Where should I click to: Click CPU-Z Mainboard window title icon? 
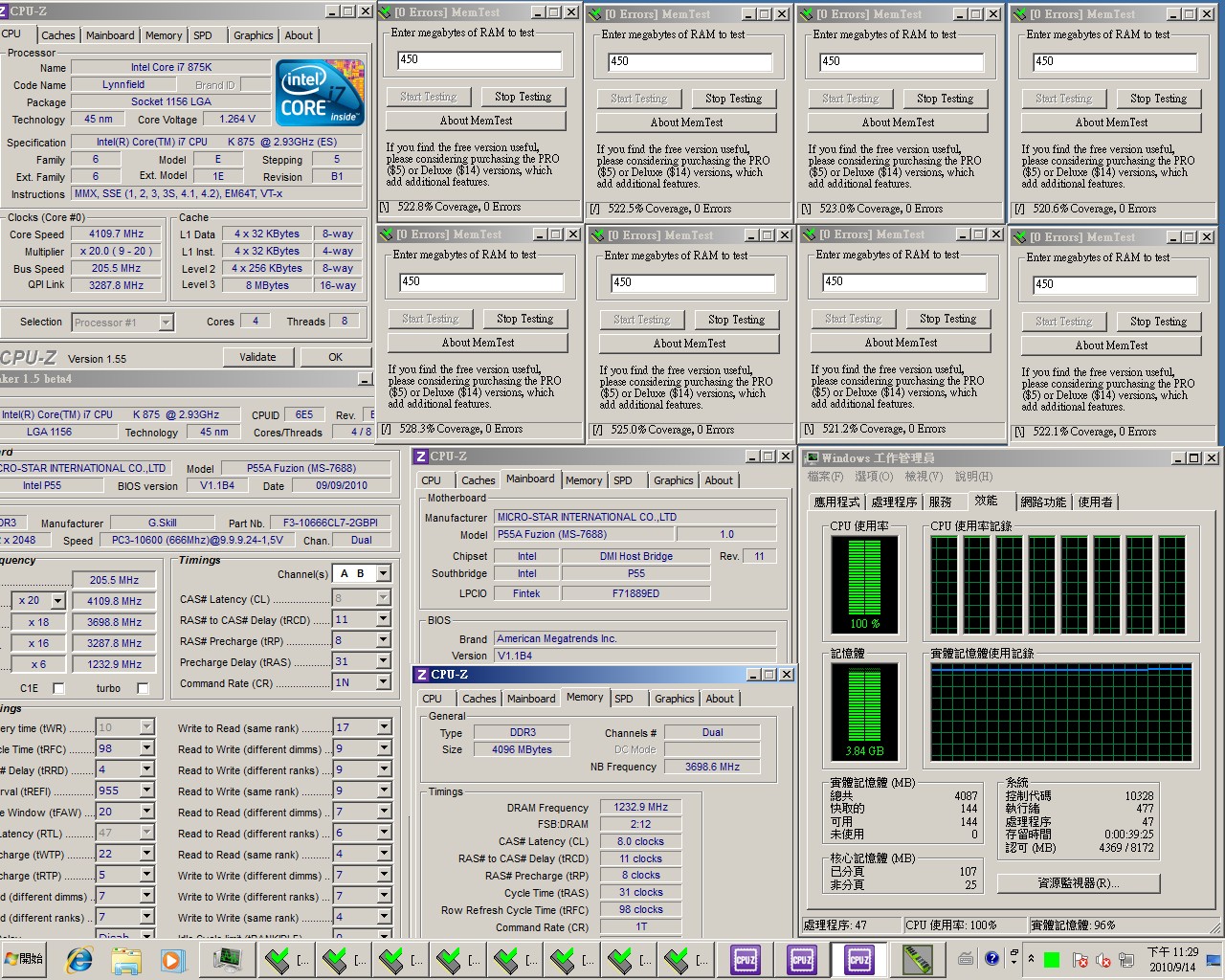point(421,457)
